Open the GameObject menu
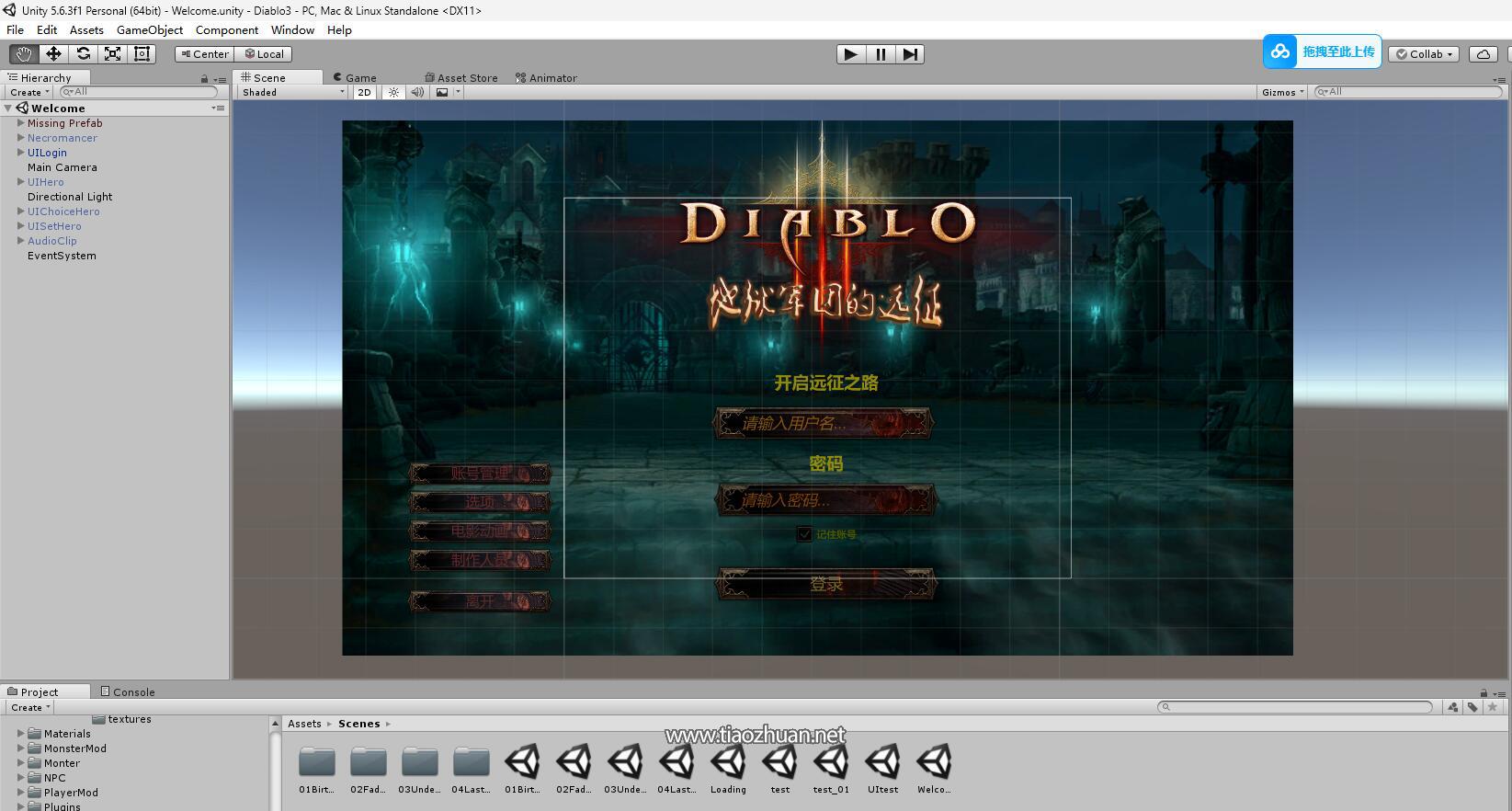 (x=150, y=29)
